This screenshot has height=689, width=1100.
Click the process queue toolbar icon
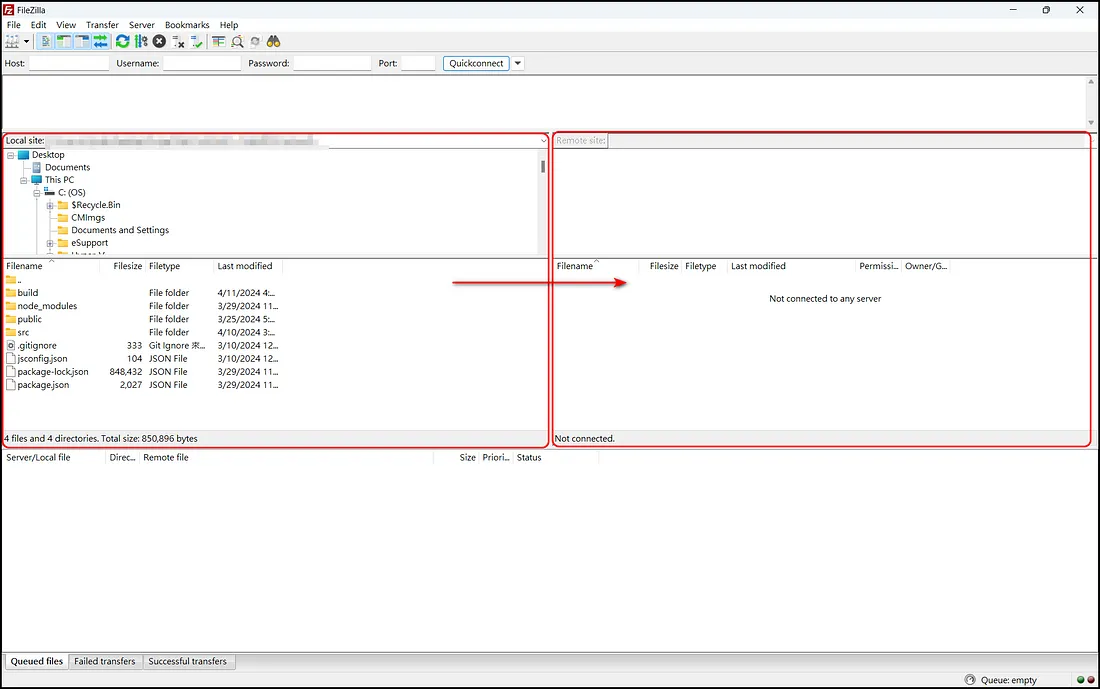tap(141, 42)
